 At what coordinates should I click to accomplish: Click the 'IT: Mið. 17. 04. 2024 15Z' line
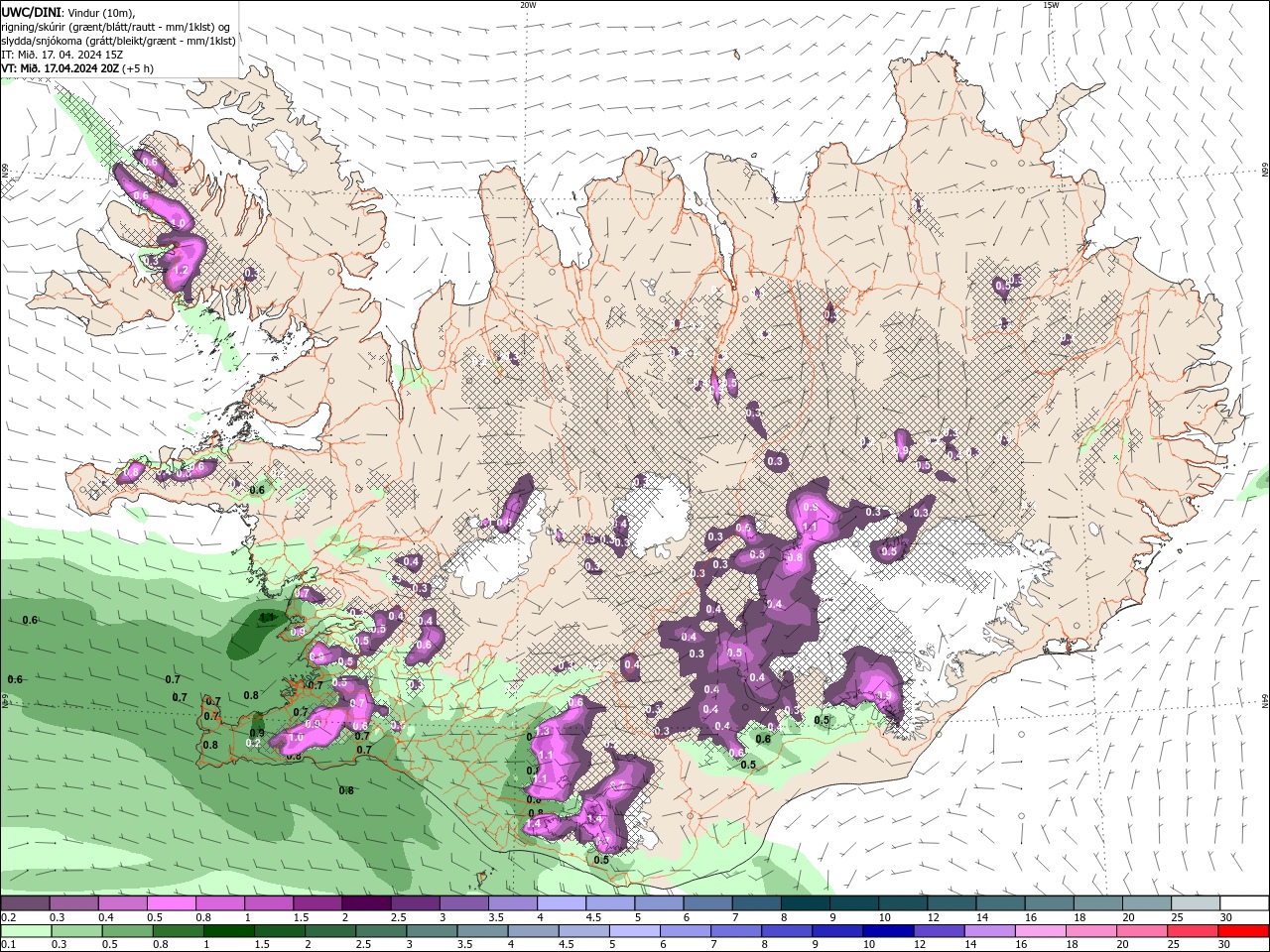coord(63,55)
